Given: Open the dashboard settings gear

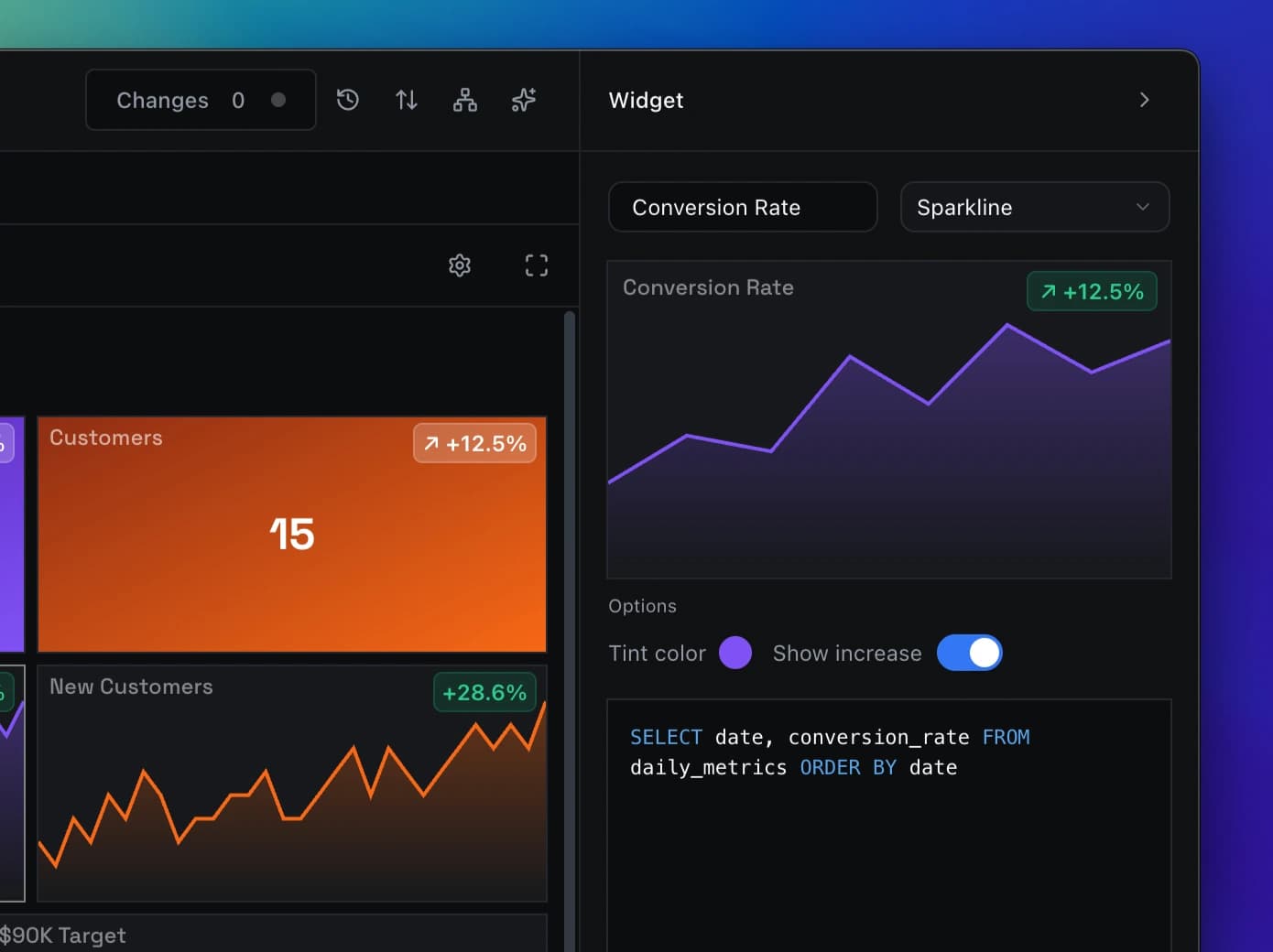Looking at the screenshot, I should click(459, 265).
